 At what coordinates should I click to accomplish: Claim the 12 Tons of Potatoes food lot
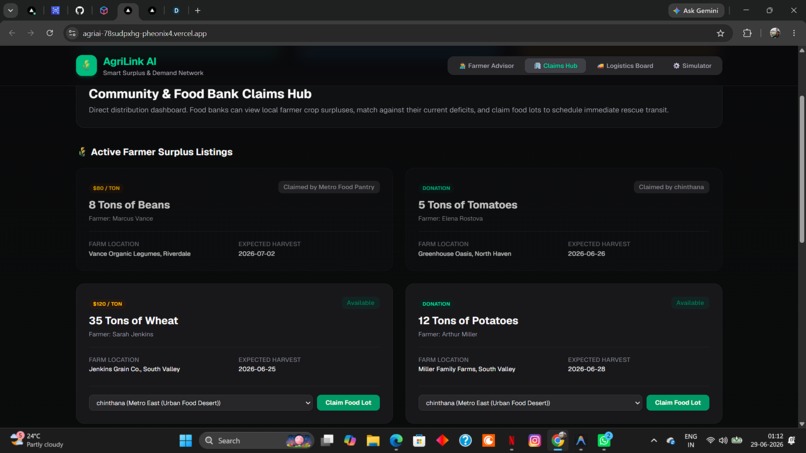pyautogui.click(x=677, y=403)
